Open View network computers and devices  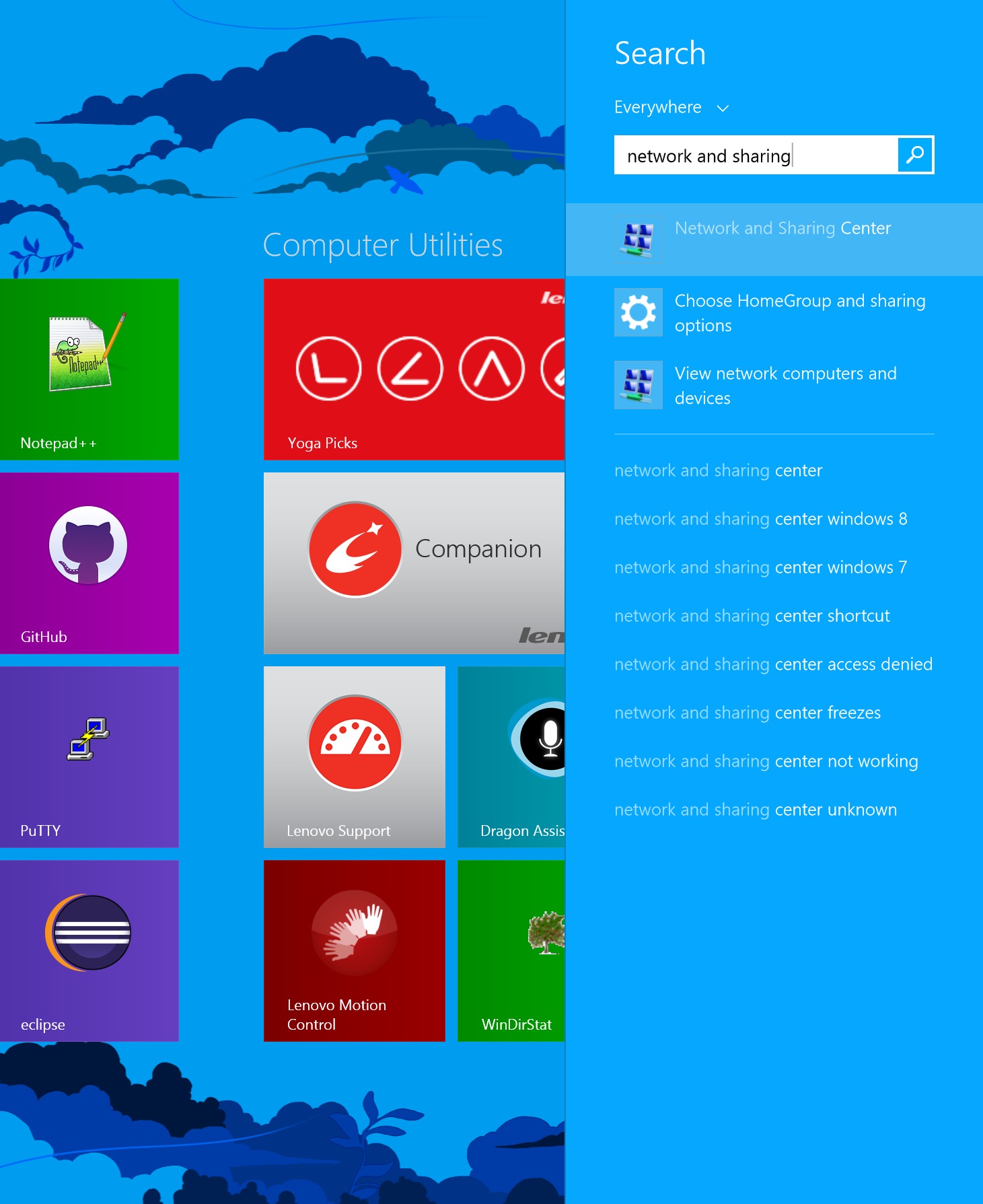pos(774,385)
